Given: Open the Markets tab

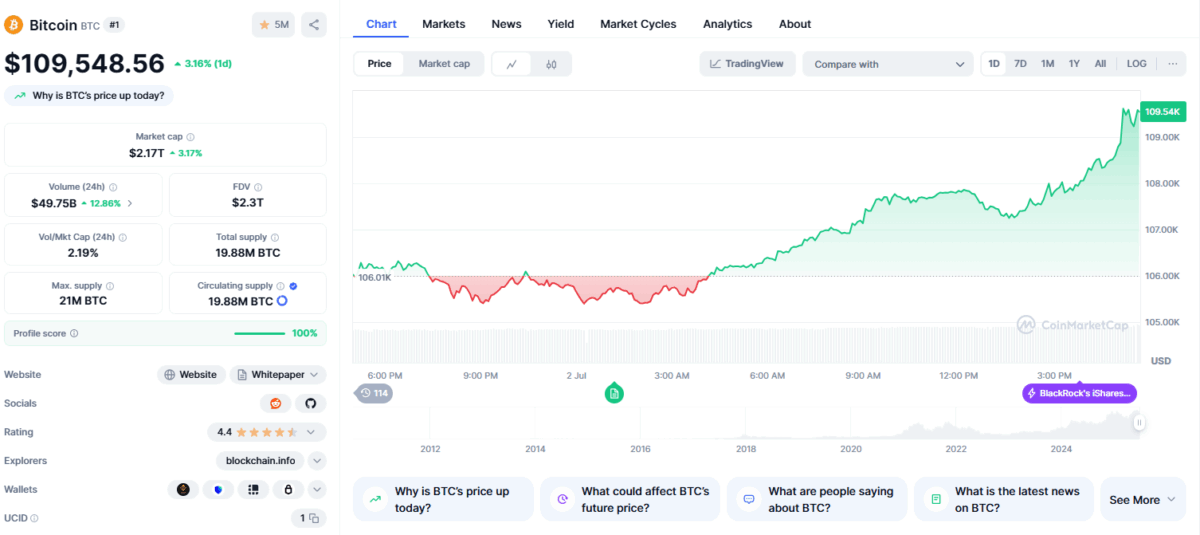Looking at the screenshot, I should [x=443, y=24].
